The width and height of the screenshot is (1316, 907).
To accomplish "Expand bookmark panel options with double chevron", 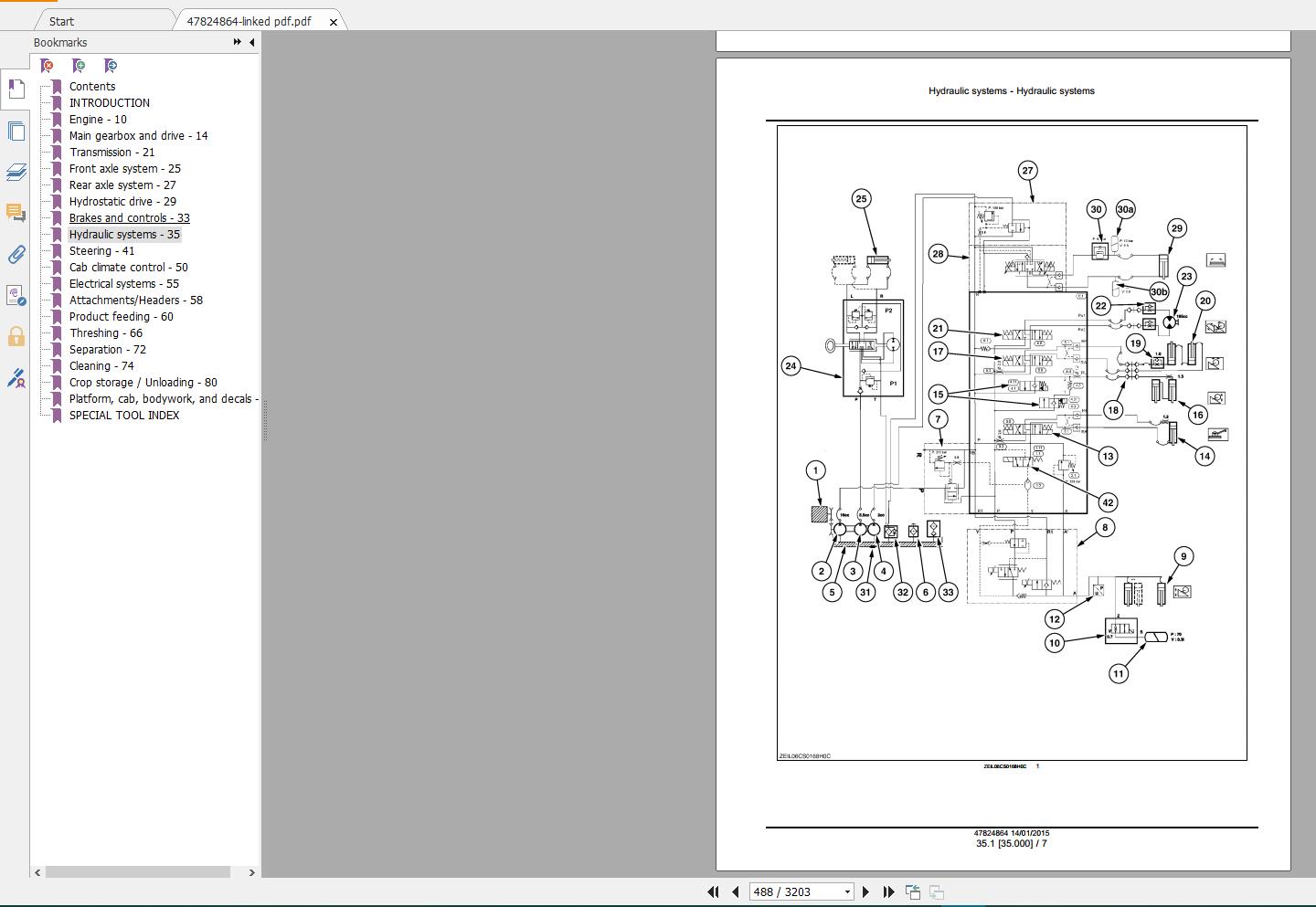I will coord(235,42).
